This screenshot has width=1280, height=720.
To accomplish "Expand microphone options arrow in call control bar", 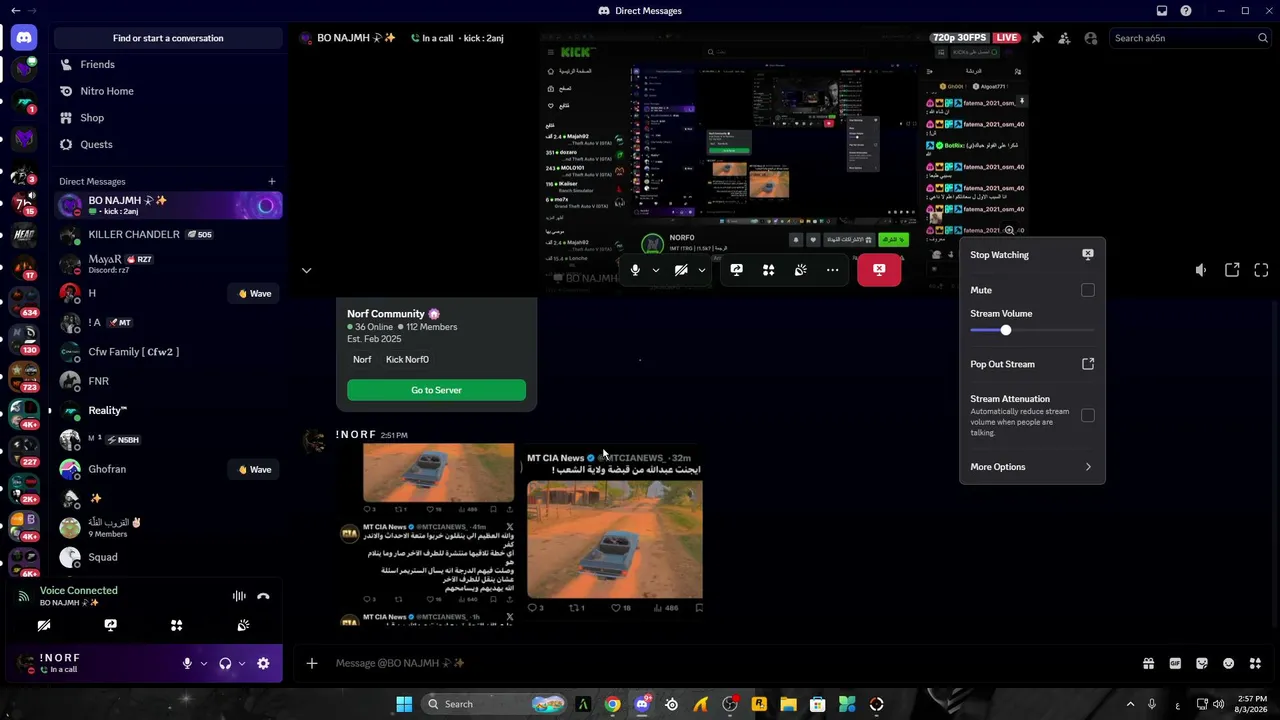I will click(x=656, y=270).
